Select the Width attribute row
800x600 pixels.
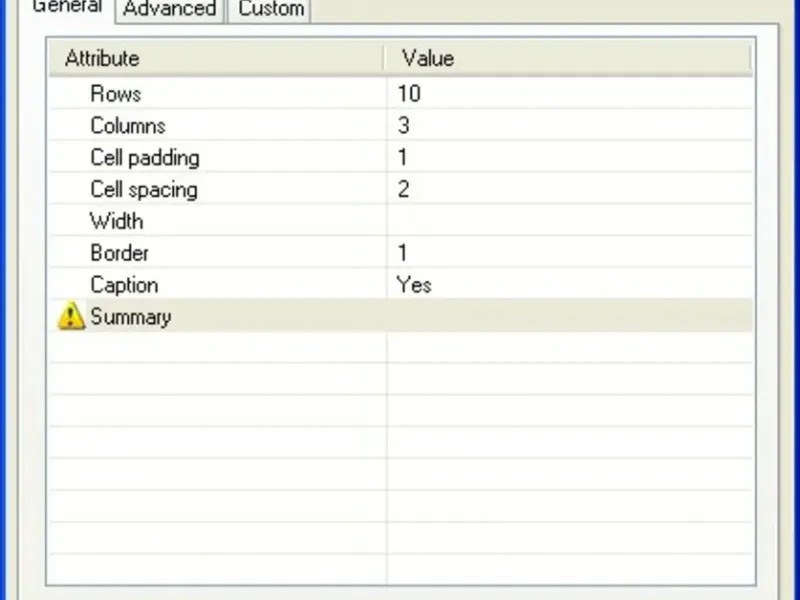tap(117, 222)
